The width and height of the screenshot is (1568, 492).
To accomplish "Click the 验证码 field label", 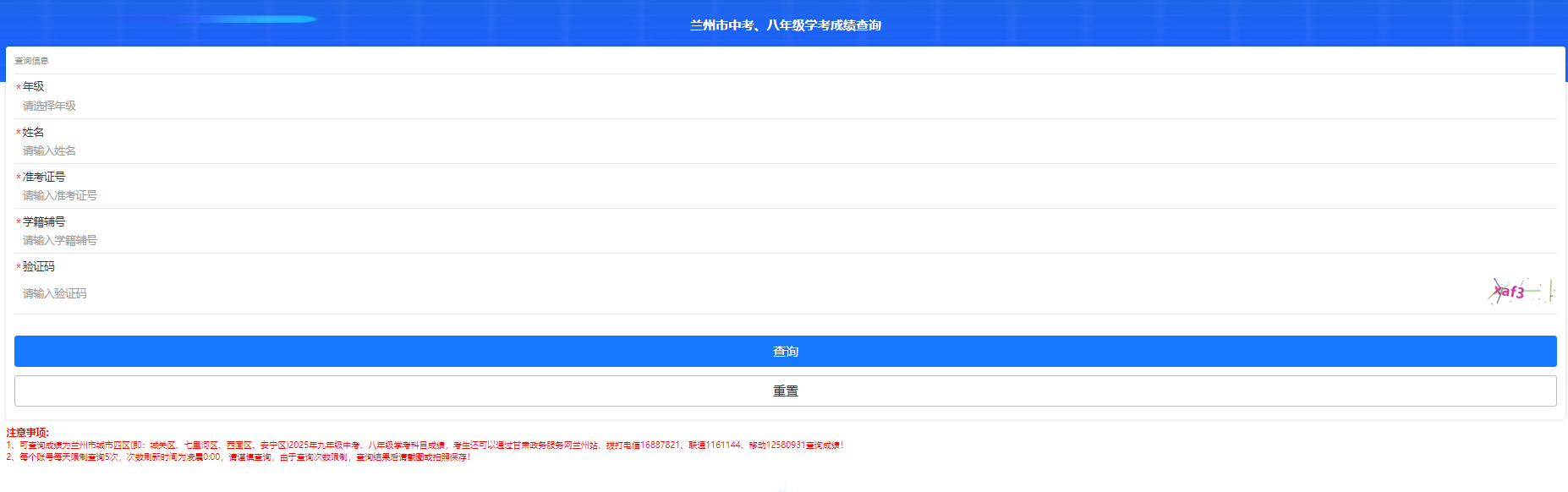I will [x=38, y=266].
